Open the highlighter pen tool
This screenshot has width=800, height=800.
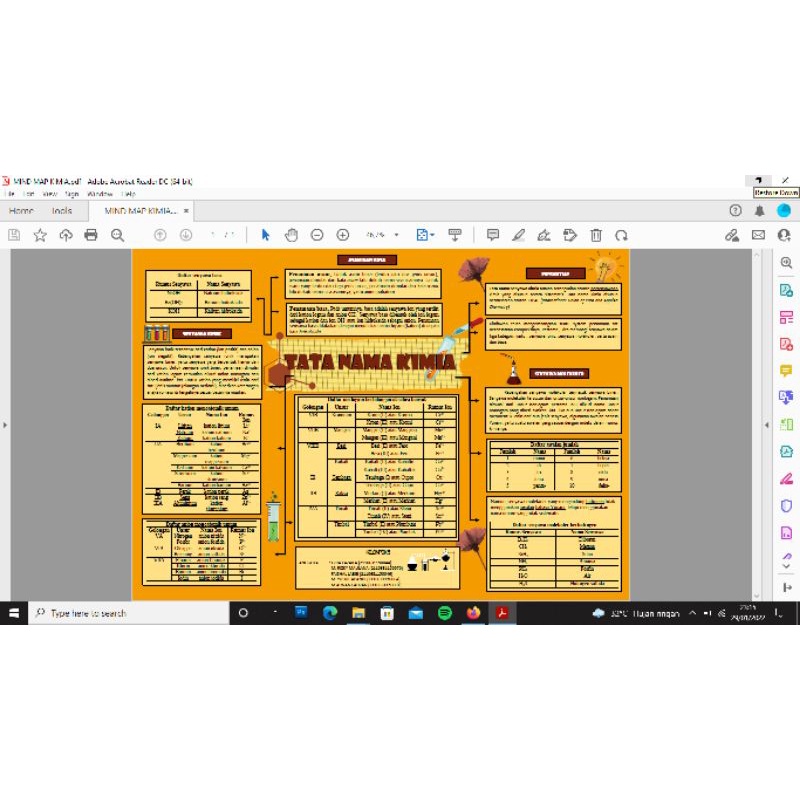[518, 235]
